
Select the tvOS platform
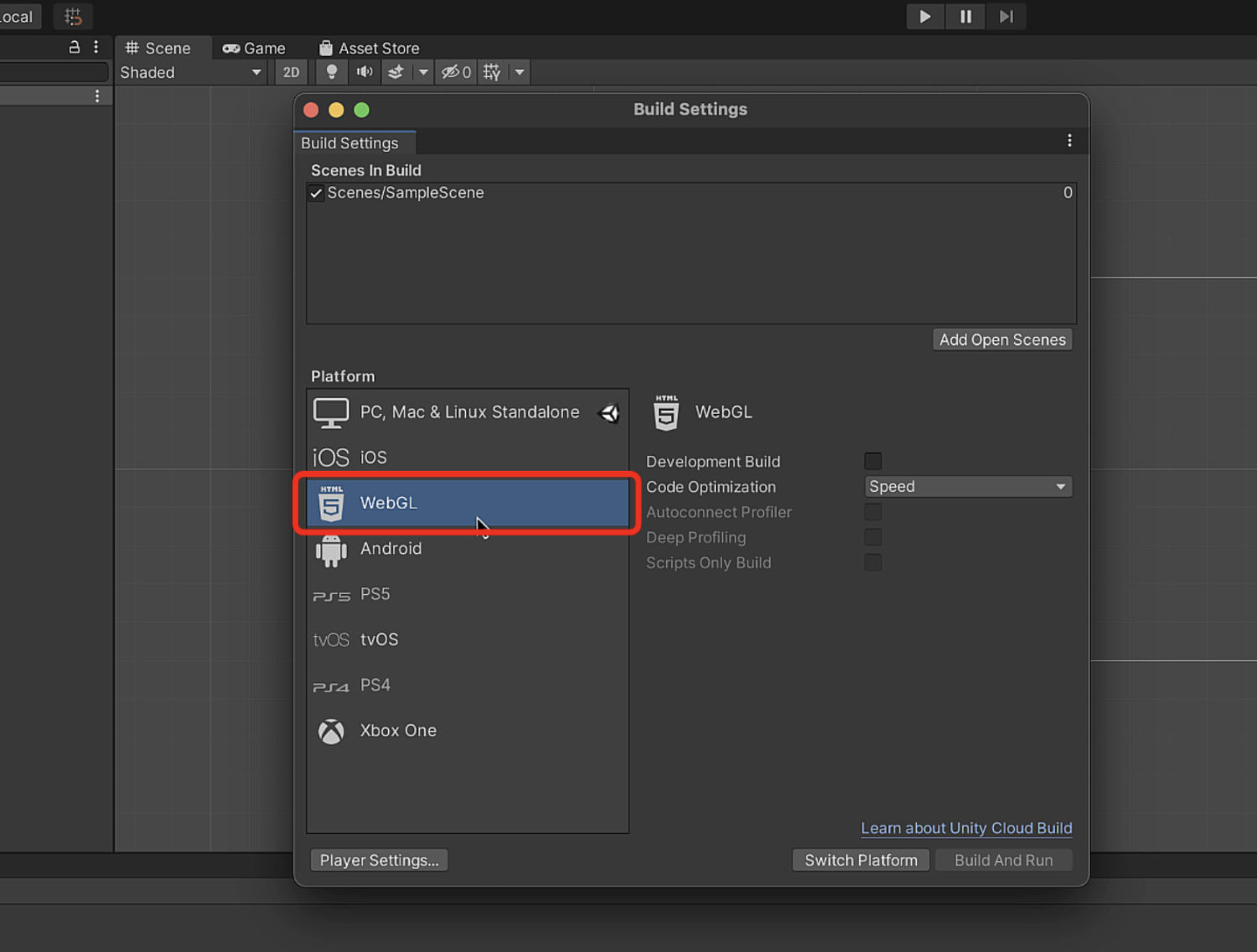click(468, 639)
